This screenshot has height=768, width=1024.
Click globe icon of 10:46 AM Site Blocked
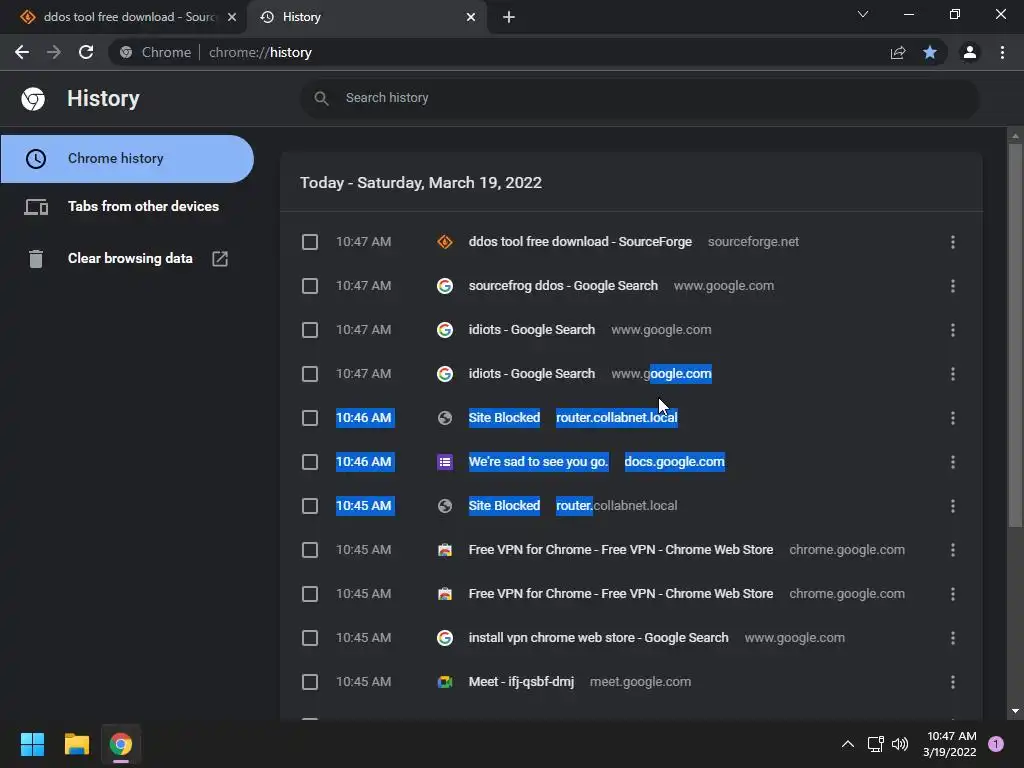click(x=445, y=418)
